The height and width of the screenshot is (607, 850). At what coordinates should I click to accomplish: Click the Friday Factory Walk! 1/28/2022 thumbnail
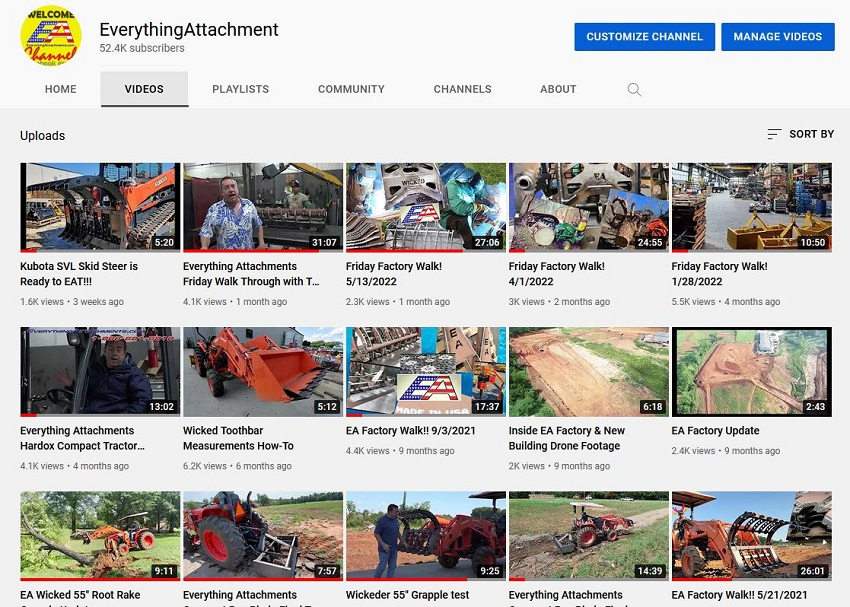tap(751, 207)
